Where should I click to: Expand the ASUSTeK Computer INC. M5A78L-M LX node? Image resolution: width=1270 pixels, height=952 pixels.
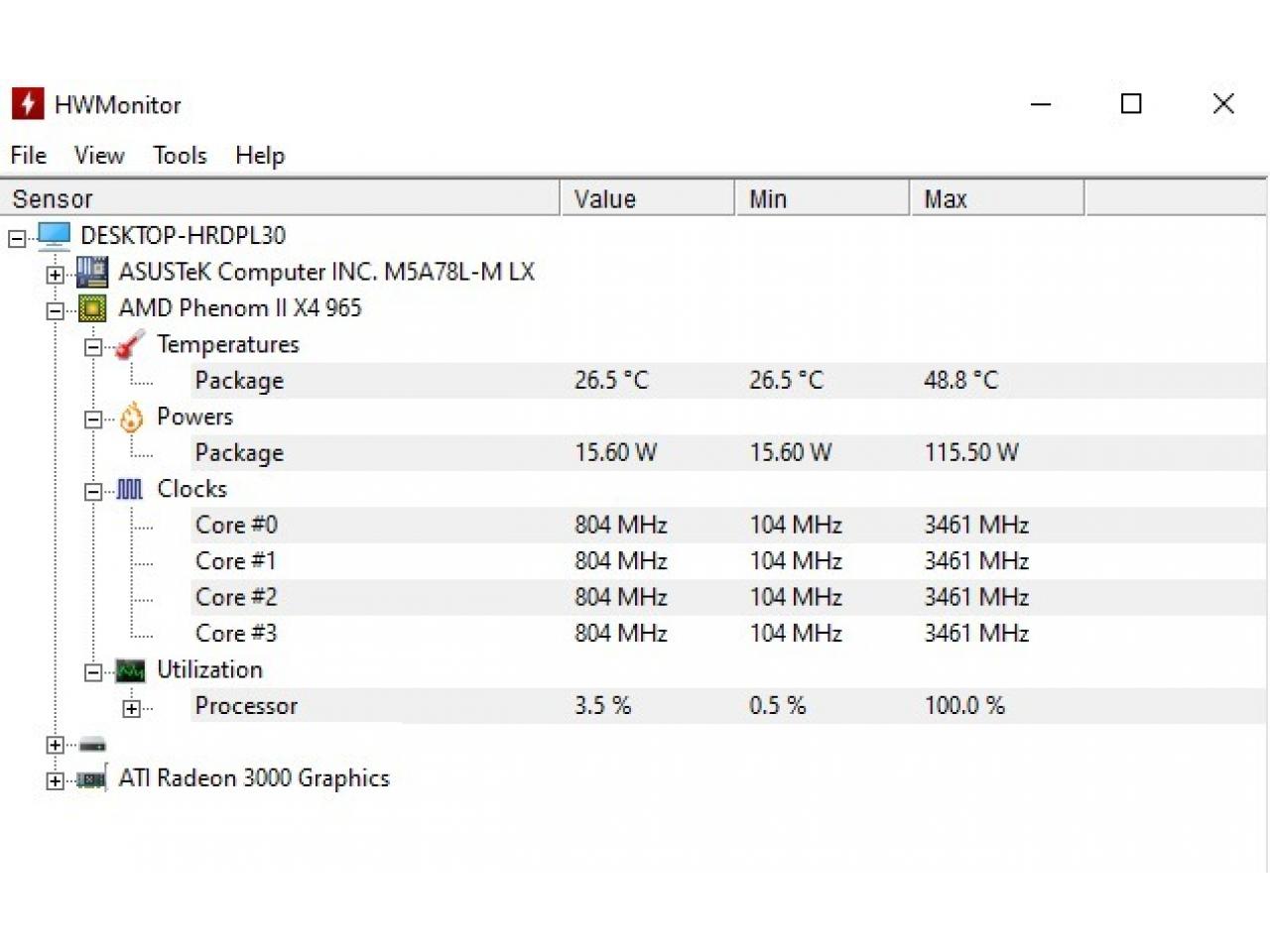tap(56, 275)
